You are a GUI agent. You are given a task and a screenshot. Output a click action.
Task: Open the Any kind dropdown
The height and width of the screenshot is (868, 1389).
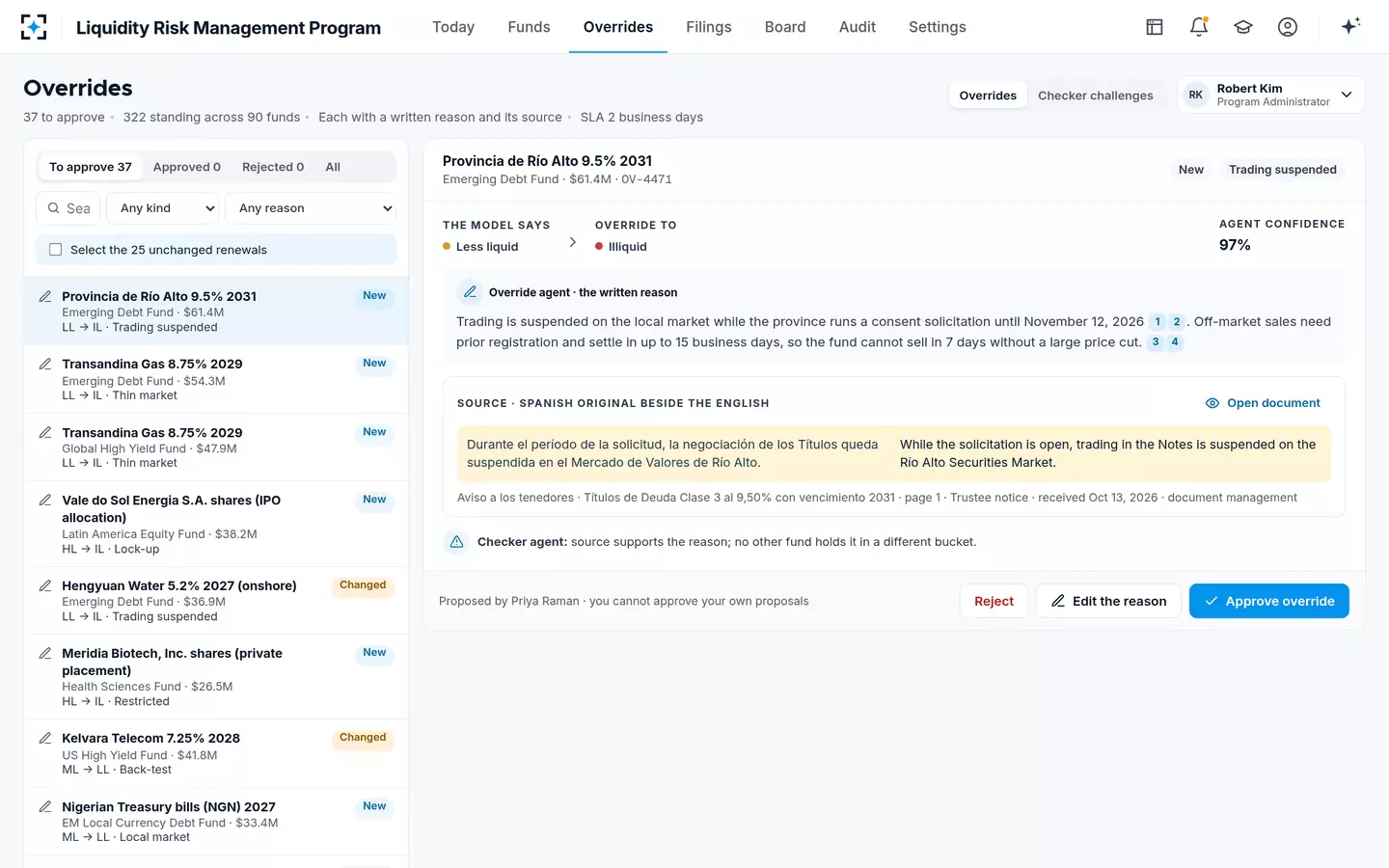pos(162,208)
